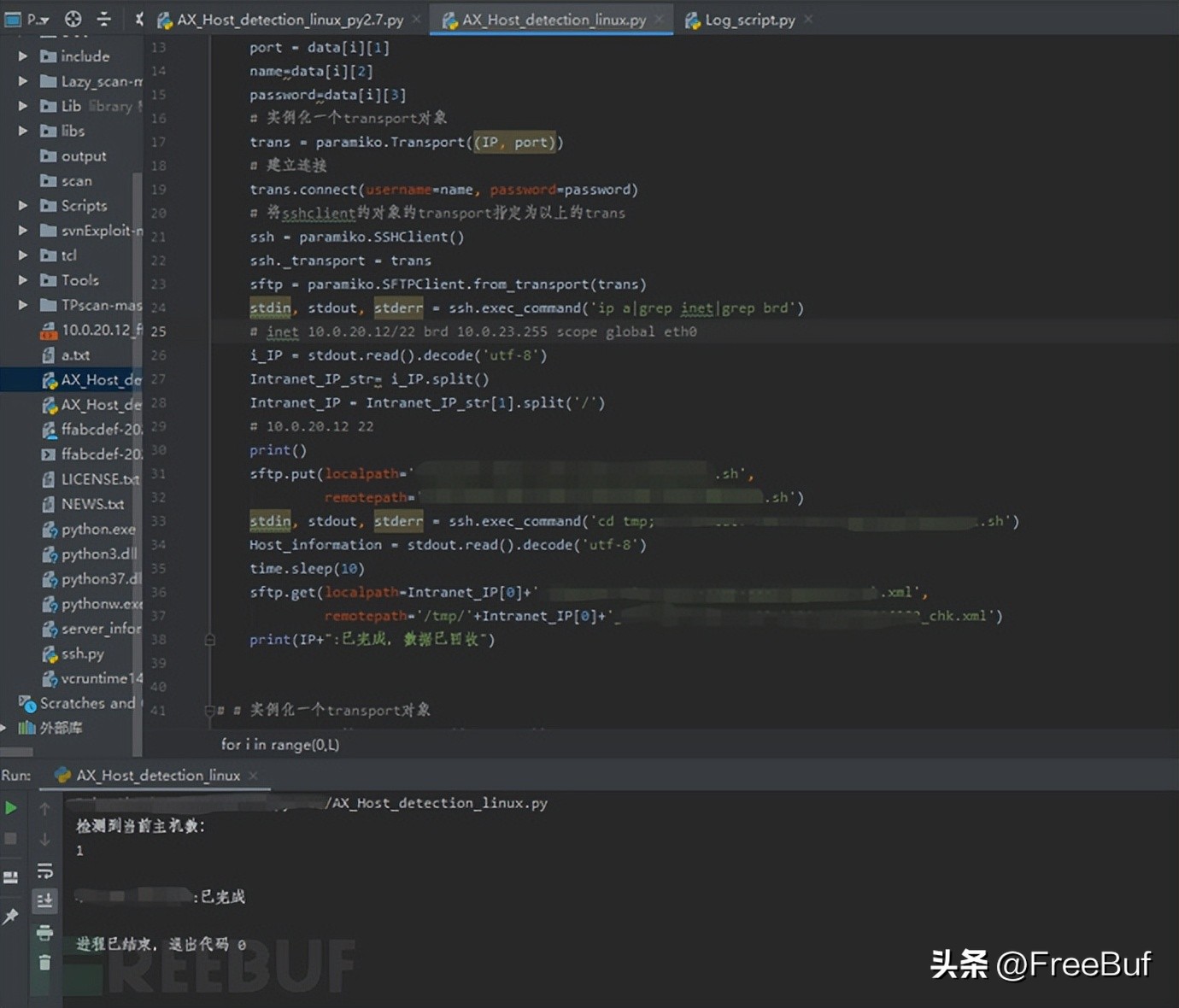Image resolution: width=1179 pixels, height=1008 pixels.
Task: Click the 'for i in range(0,L)' breadcrumb
Action: pos(280,745)
